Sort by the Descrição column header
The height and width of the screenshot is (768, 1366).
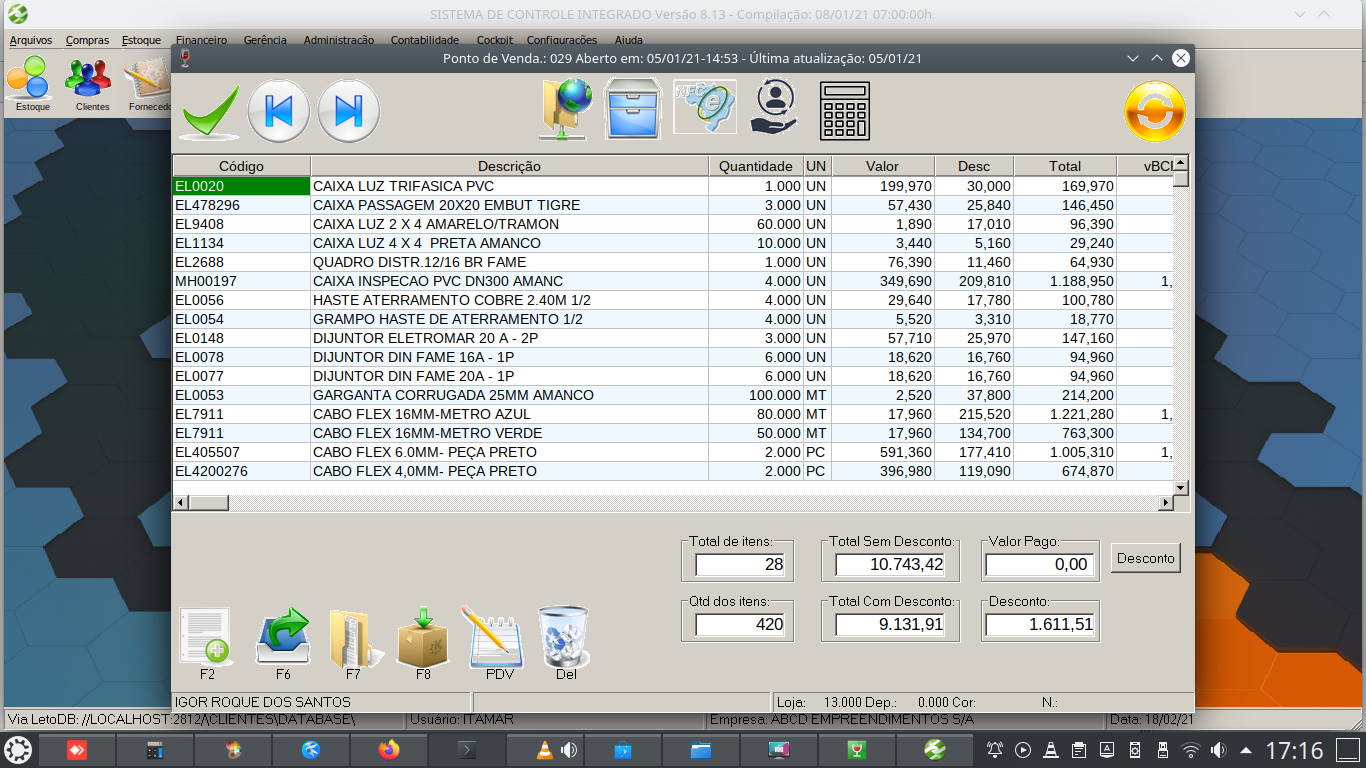pyautogui.click(x=509, y=166)
